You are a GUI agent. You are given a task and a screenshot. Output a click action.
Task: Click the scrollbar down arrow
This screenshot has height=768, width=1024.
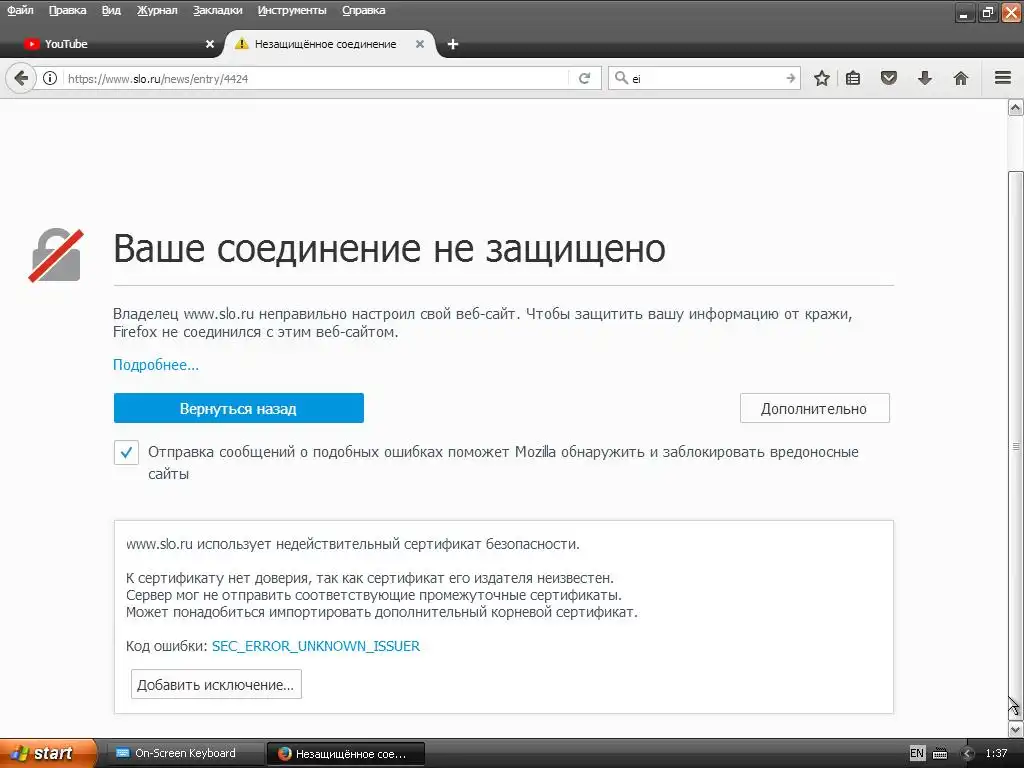(x=1016, y=729)
